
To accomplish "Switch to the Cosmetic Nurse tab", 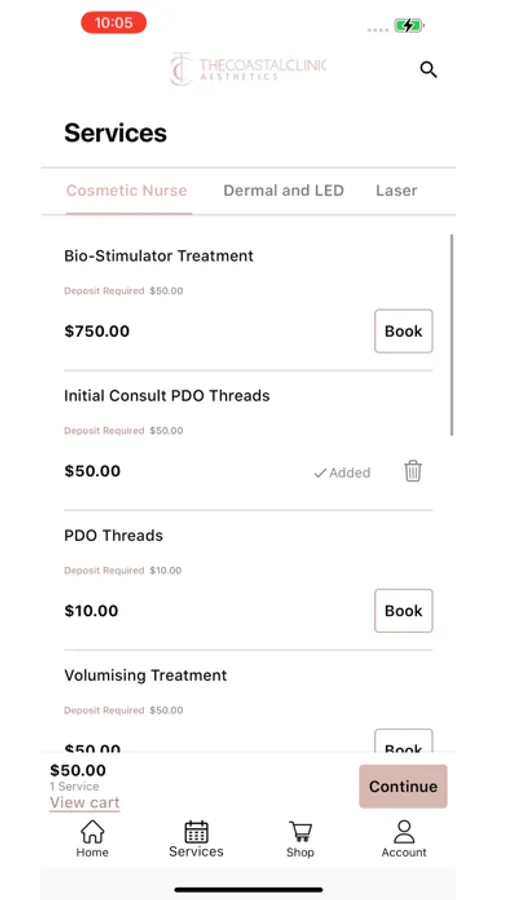I will 127,191.
